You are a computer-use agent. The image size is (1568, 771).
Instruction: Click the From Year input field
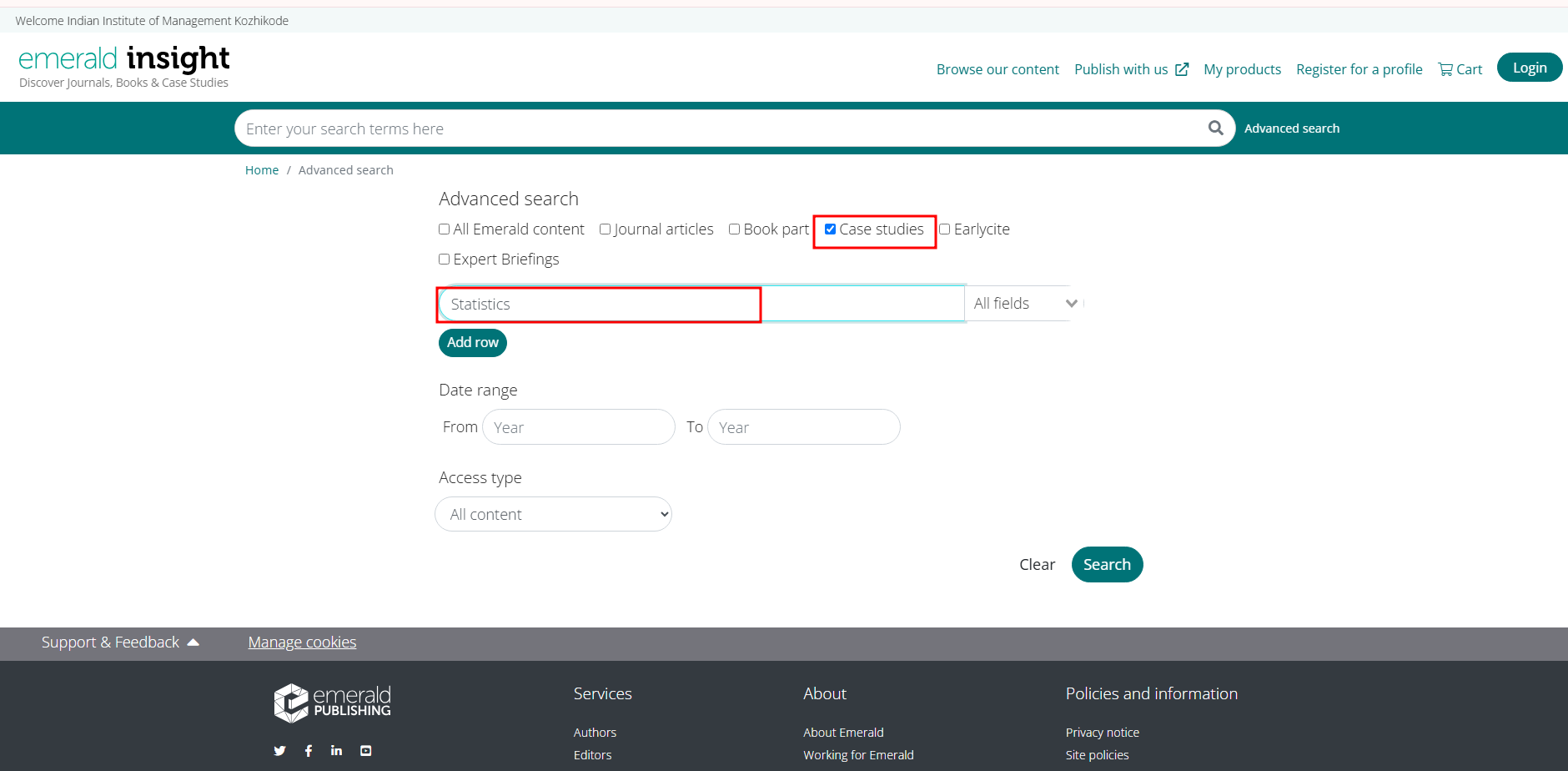point(578,427)
